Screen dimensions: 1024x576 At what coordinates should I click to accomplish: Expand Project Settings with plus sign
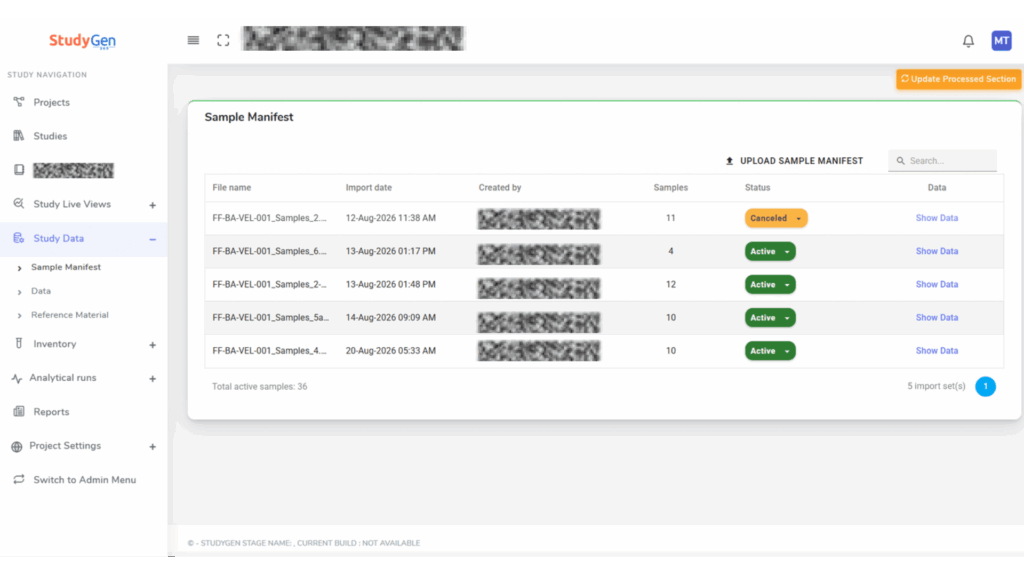(x=152, y=447)
